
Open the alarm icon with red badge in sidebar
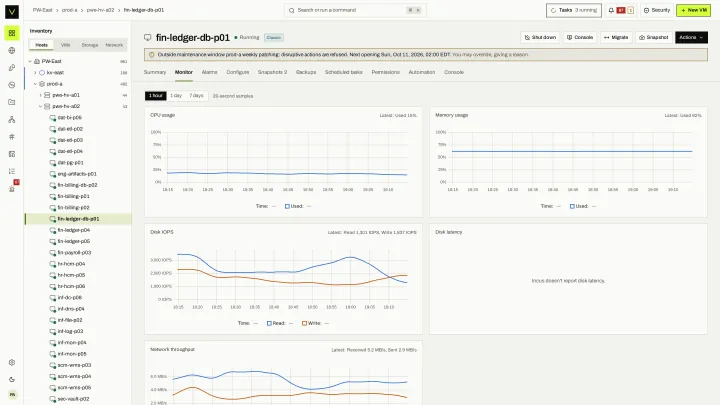[x=12, y=188]
